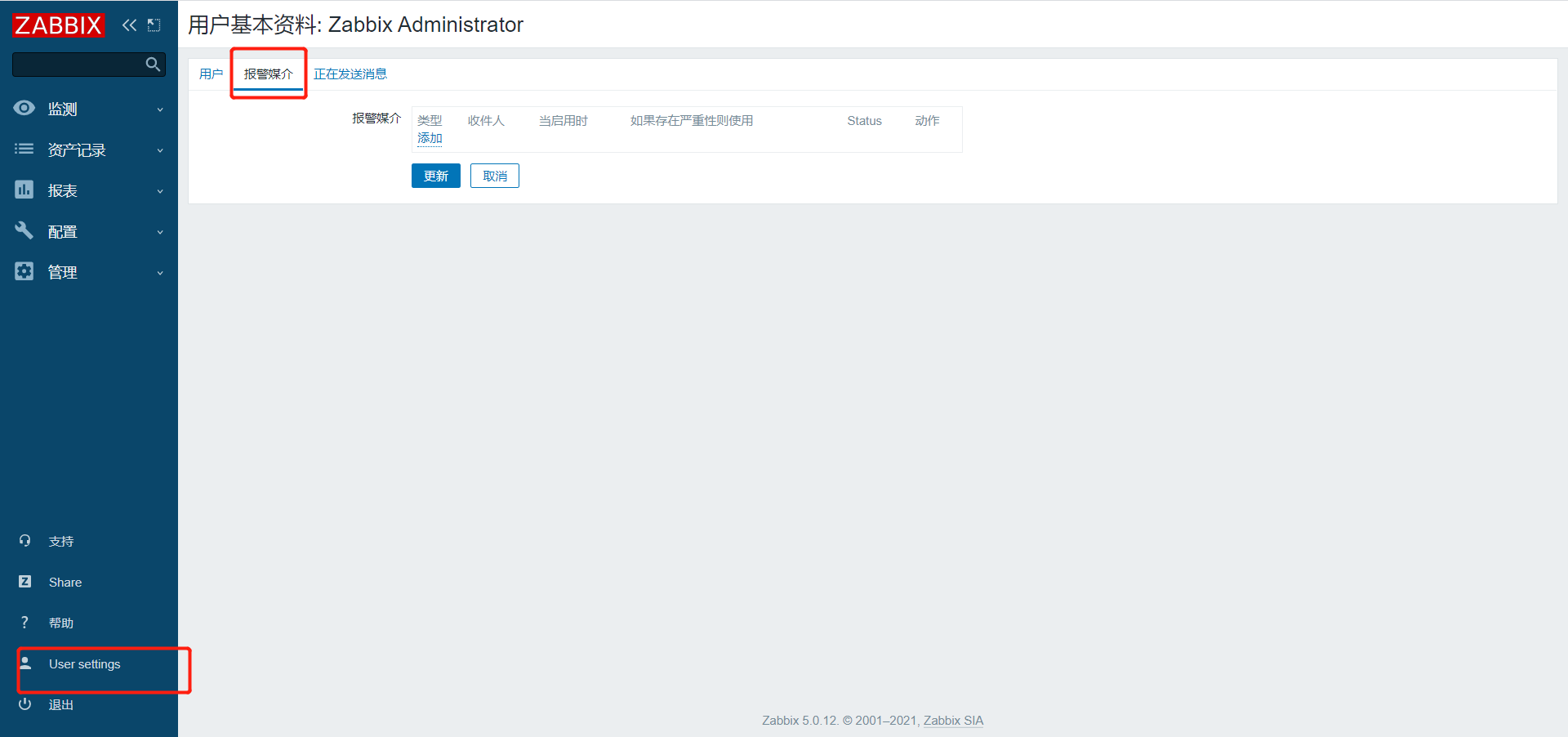Viewport: 1568px width, 737px height.
Task: Expand the 资产记录 menu chevron
Action: [160, 150]
